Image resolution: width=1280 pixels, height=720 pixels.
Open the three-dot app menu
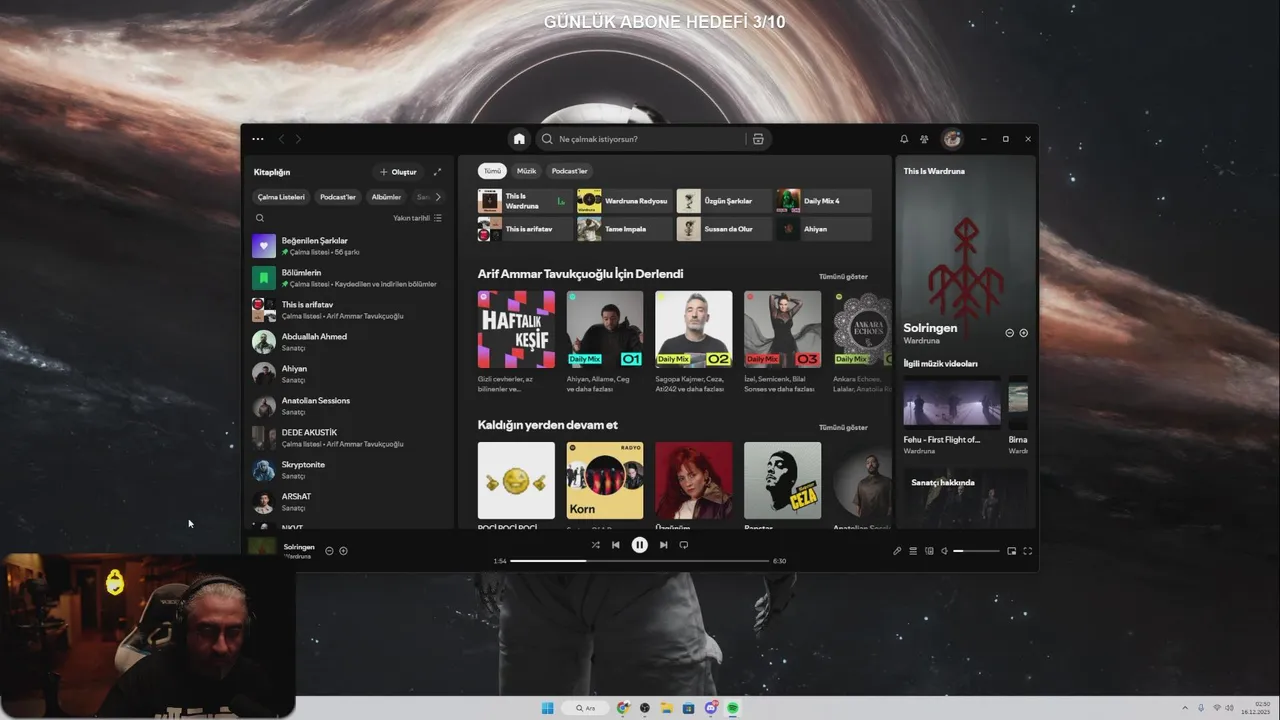[x=258, y=139]
